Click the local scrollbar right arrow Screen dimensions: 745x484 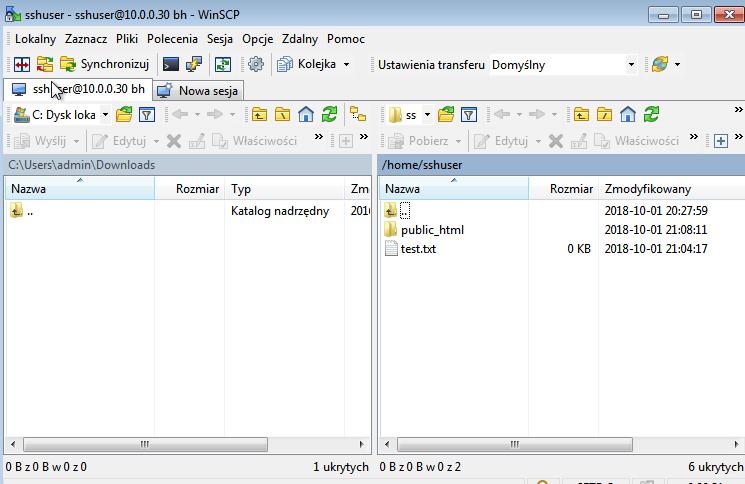coord(362,445)
